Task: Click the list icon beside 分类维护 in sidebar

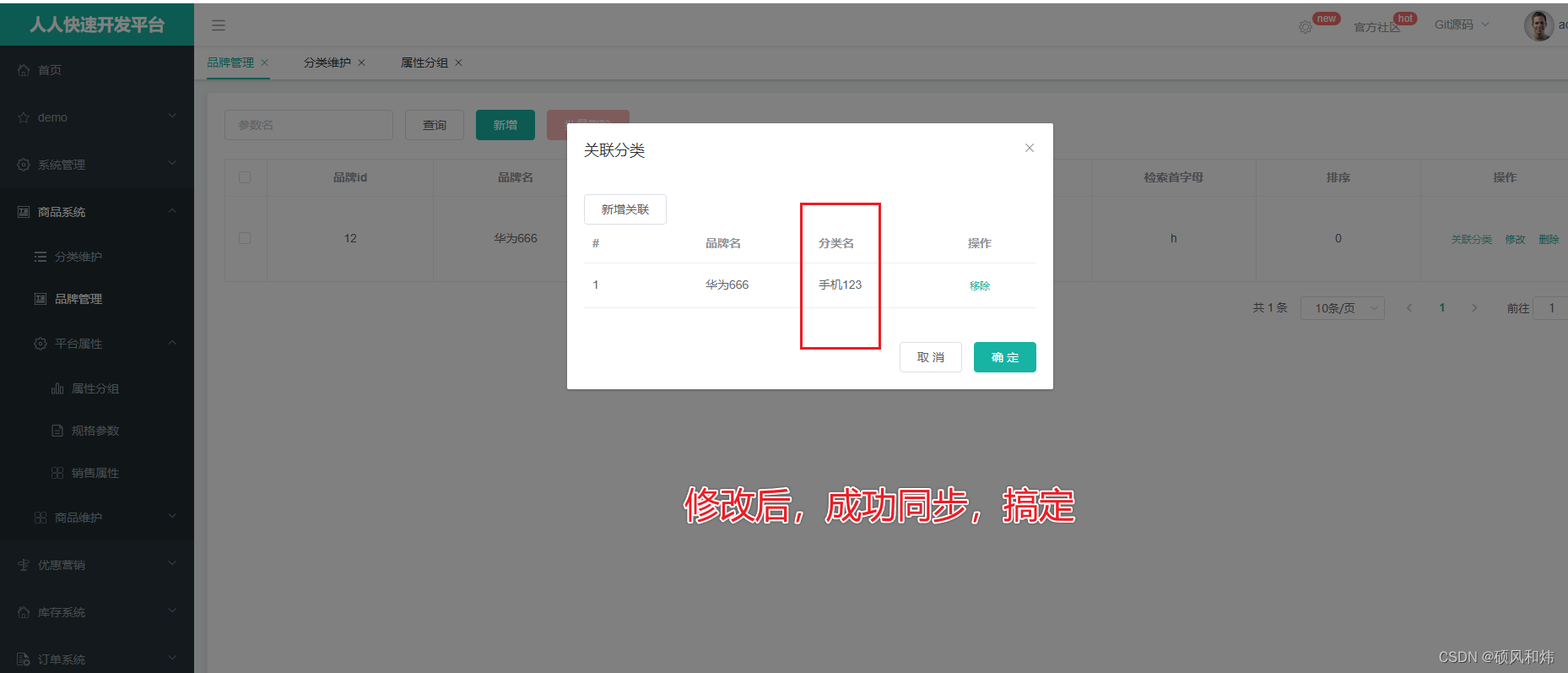Action: 41,257
